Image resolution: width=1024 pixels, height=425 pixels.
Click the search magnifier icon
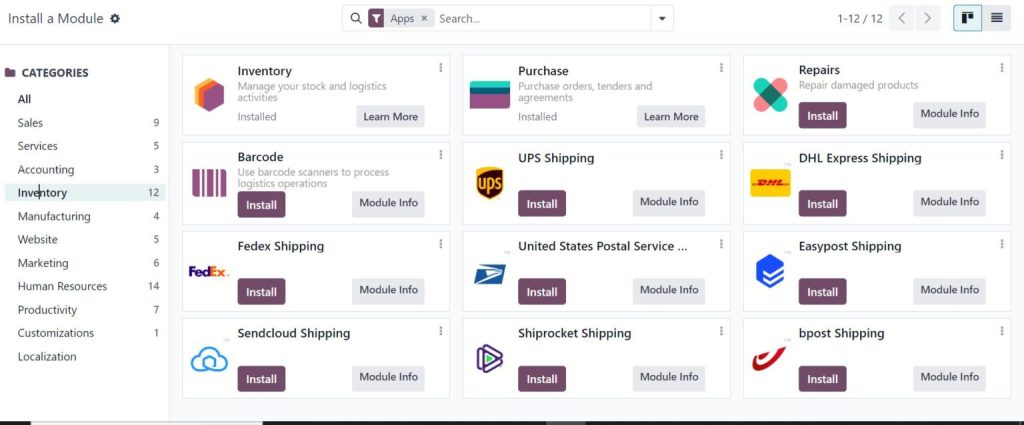pyautogui.click(x=355, y=18)
